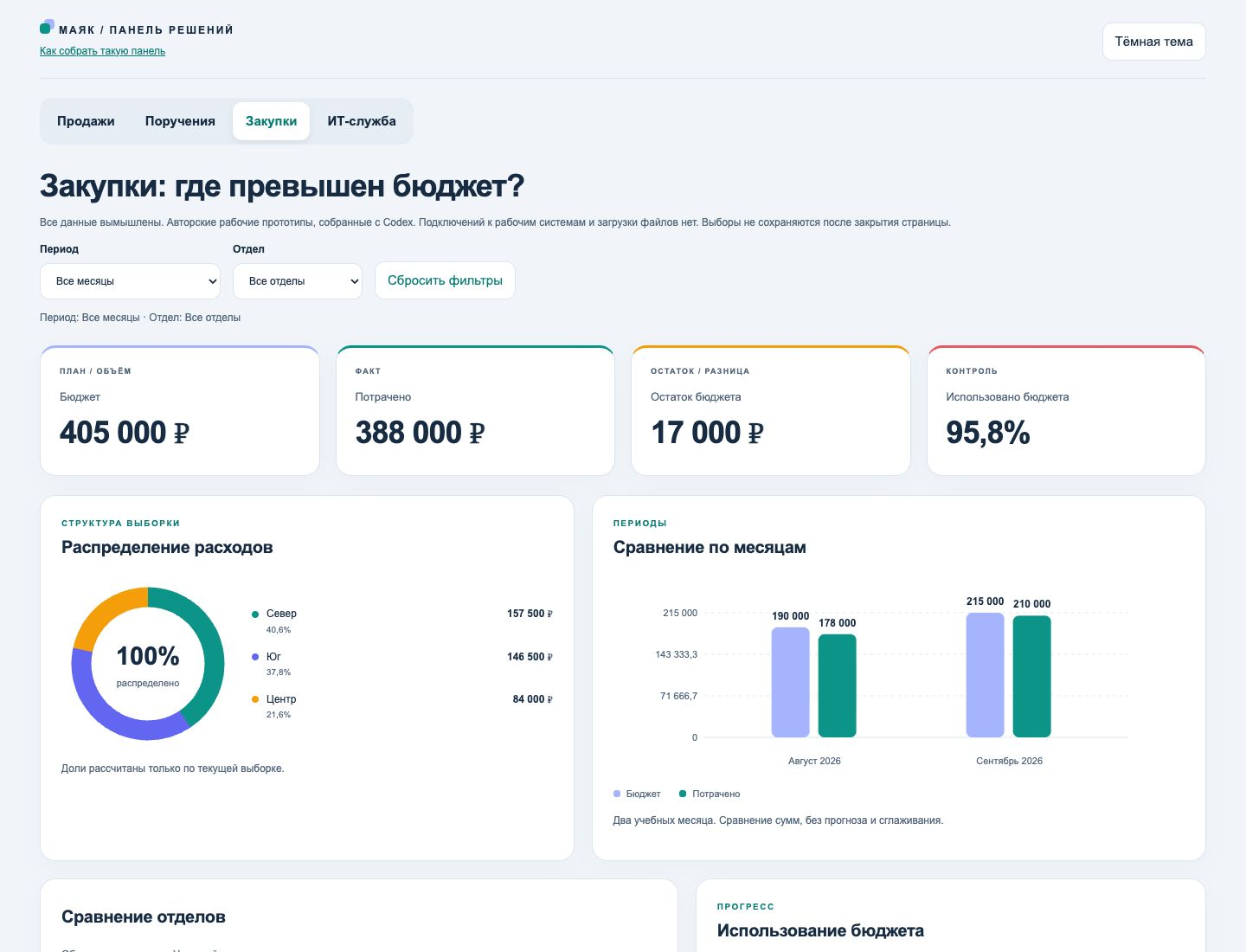This screenshot has height=952, width=1246.
Task: Toggle the Тёмная тема button
Action: [x=1153, y=42]
